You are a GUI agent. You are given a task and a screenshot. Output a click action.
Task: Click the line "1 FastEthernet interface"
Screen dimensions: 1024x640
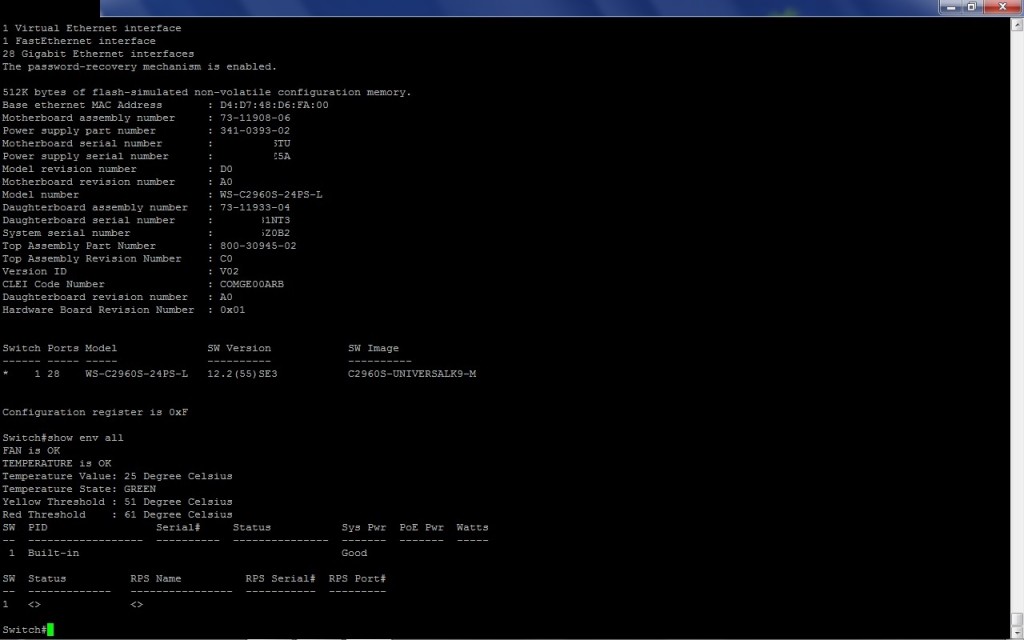pyautogui.click(x=79, y=41)
